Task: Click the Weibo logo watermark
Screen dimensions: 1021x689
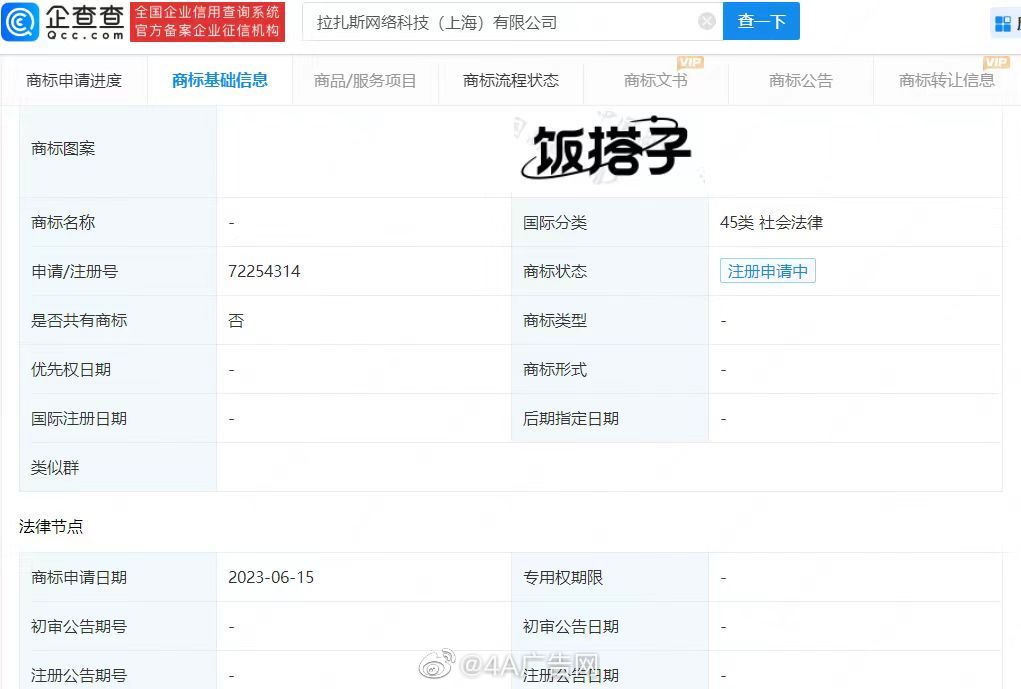Action: point(436,664)
